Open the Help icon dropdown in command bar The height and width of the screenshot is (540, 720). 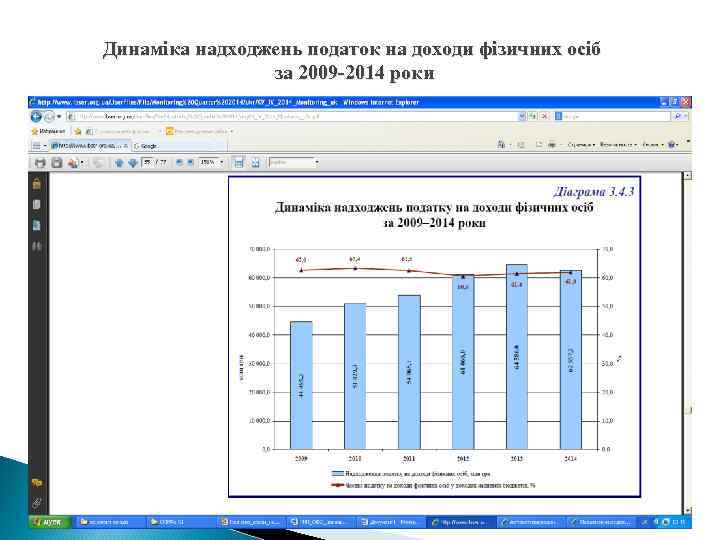pyautogui.click(x=673, y=145)
